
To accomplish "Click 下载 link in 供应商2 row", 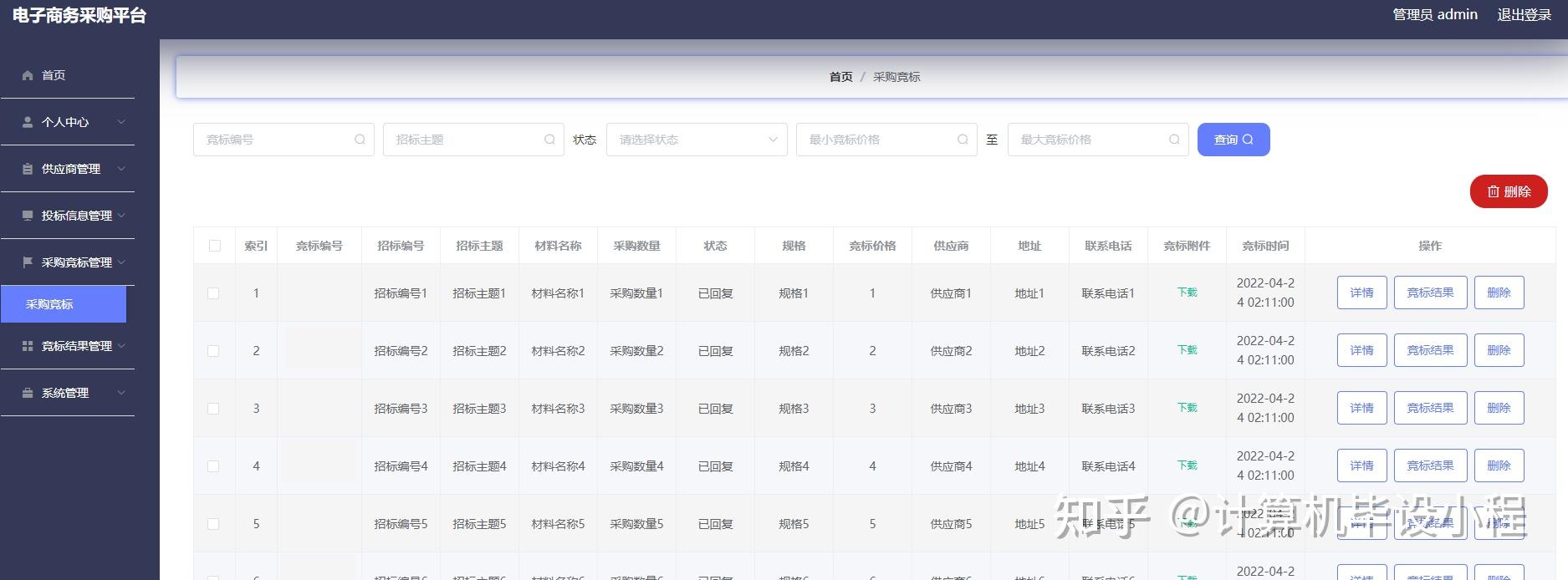I will pyautogui.click(x=1187, y=350).
